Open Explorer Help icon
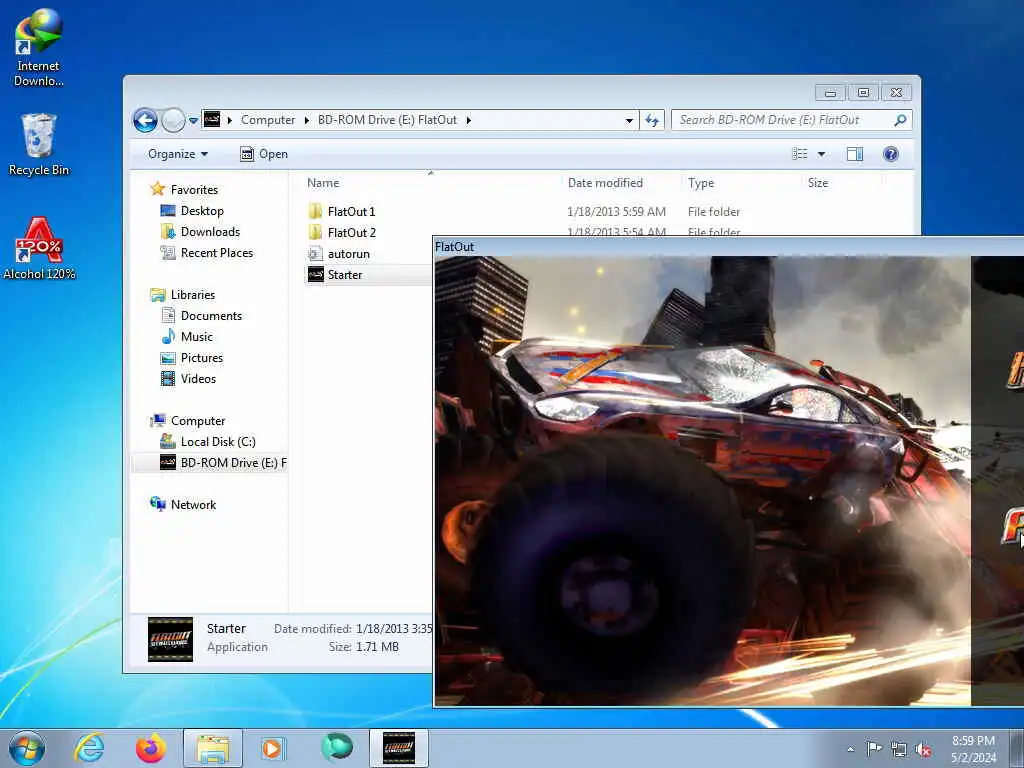This screenshot has width=1024, height=768. coord(891,154)
